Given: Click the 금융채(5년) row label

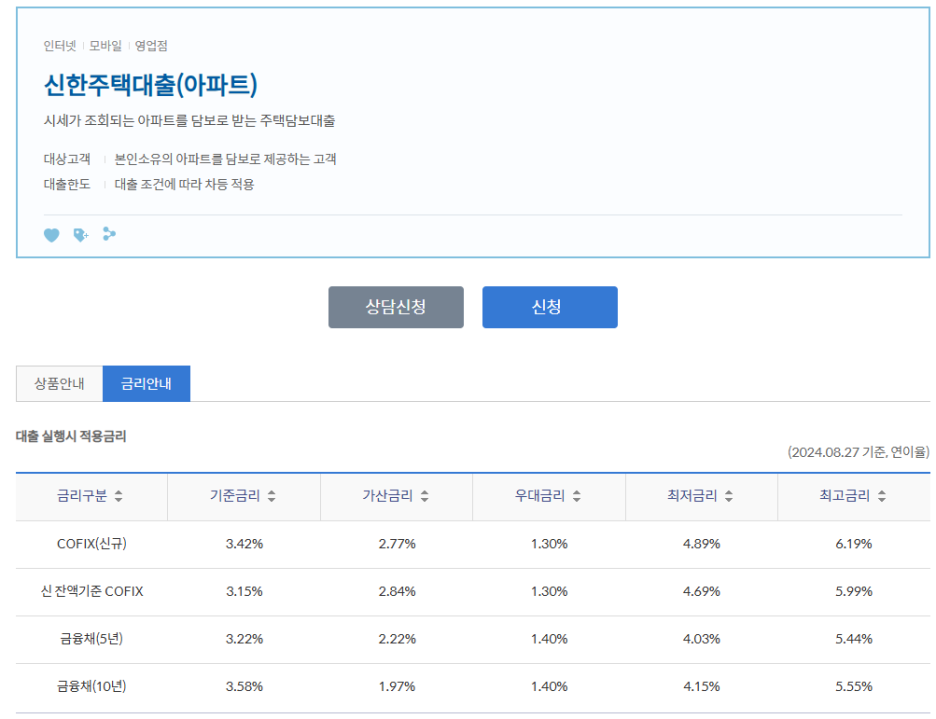Looking at the screenshot, I should pyautogui.click(x=92, y=638).
